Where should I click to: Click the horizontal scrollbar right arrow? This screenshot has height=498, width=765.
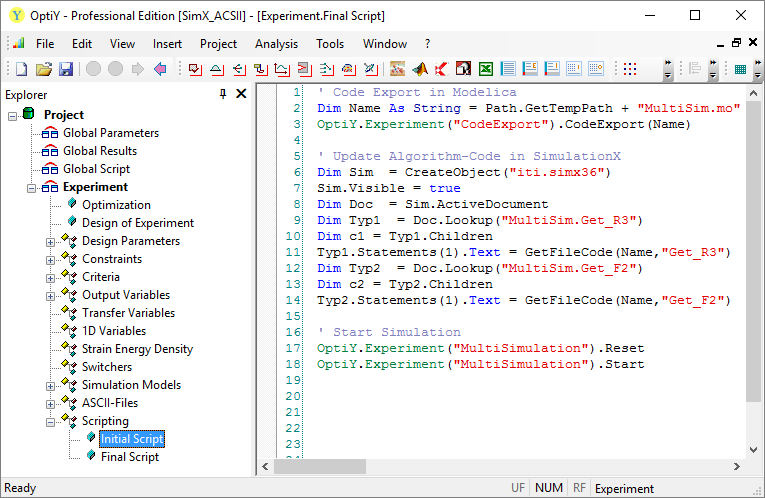pyautogui.click(x=737, y=467)
